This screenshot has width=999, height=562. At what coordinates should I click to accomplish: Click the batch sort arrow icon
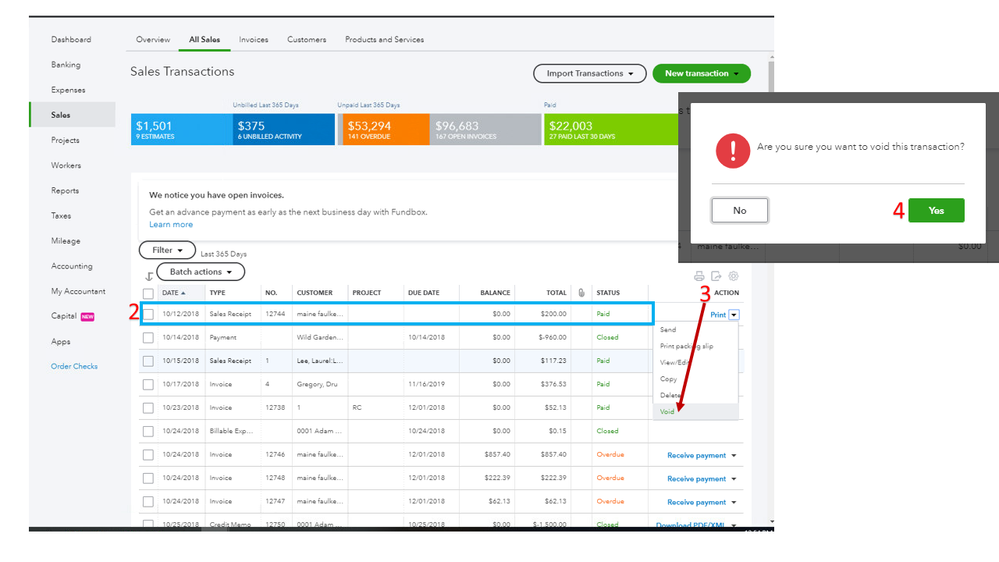(148, 276)
